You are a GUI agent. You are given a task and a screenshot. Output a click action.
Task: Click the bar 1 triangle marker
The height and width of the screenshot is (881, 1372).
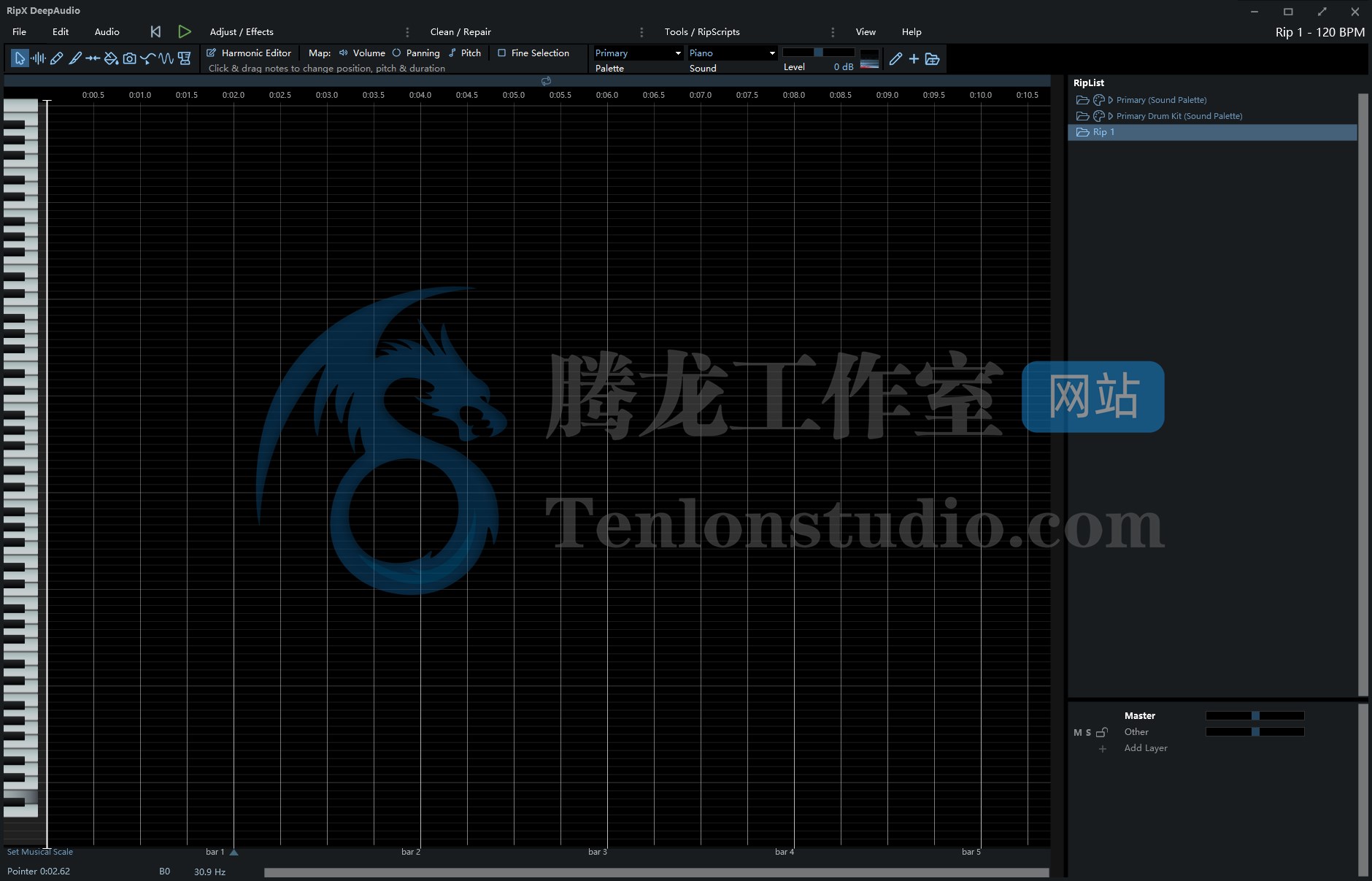pos(234,852)
